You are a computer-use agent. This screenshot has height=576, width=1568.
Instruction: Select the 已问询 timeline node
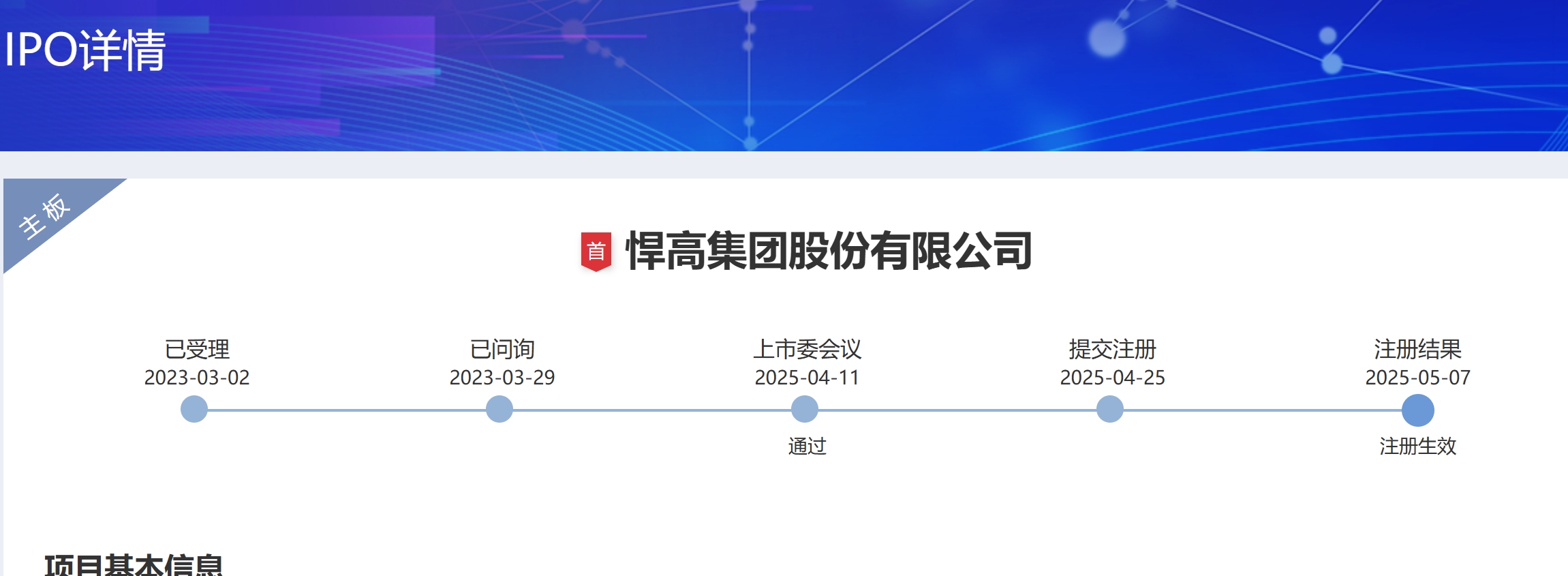(x=499, y=410)
